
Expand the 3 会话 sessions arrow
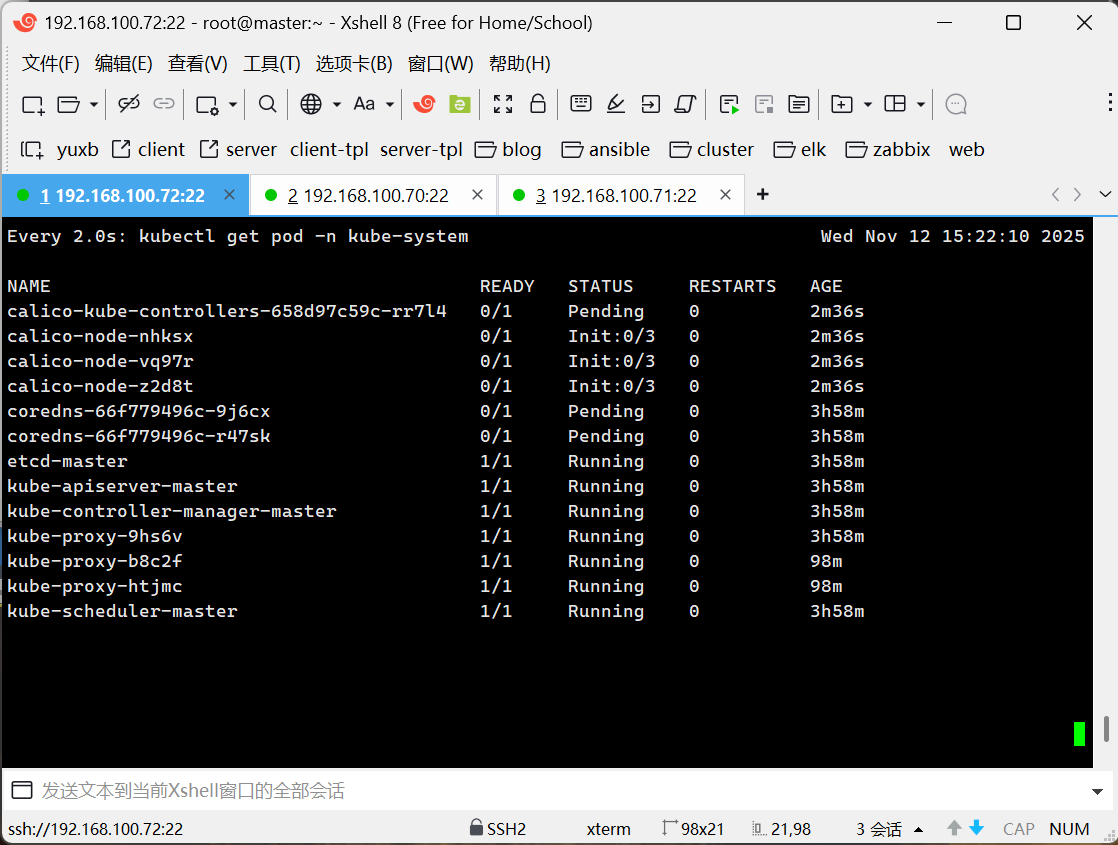pyautogui.click(x=919, y=829)
